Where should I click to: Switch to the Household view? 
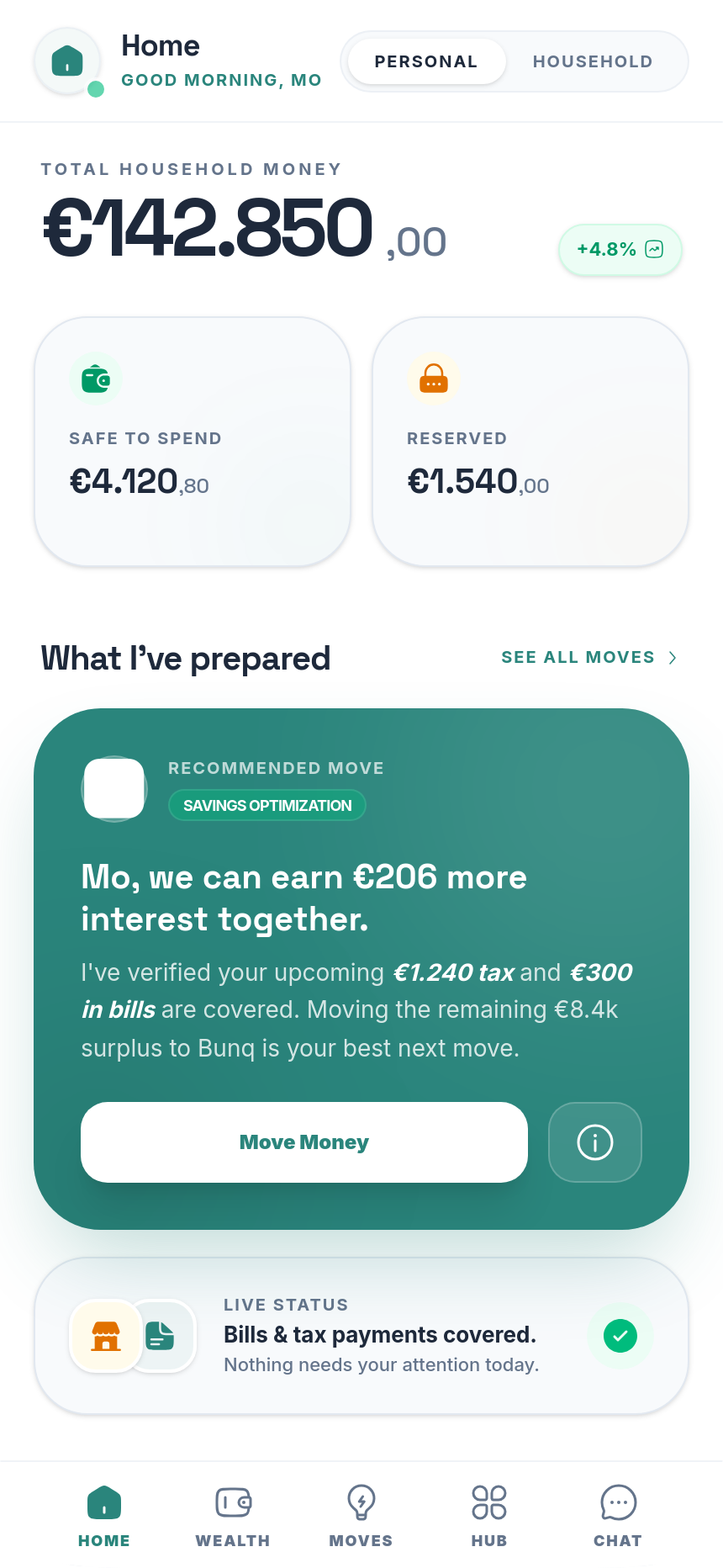[593, 61]
